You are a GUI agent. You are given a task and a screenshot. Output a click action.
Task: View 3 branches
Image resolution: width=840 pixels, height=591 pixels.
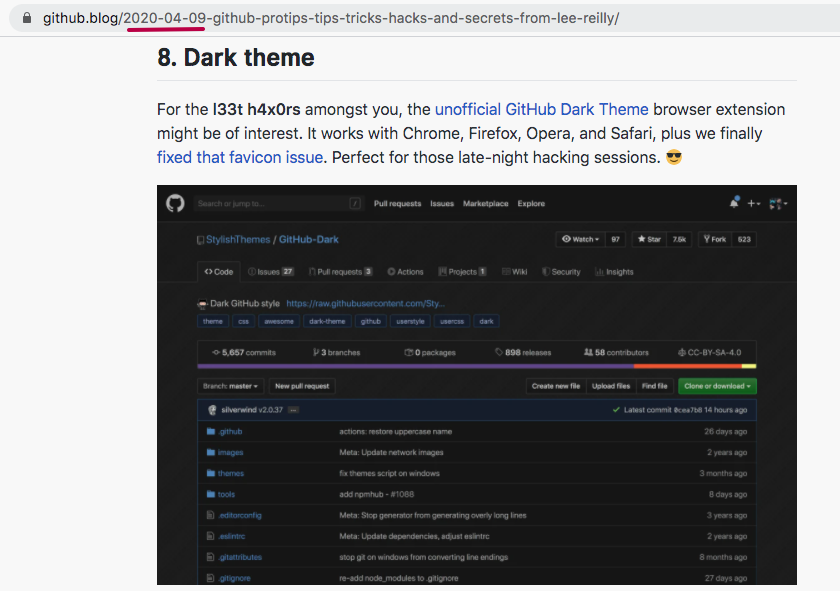[x=336, y=353]
